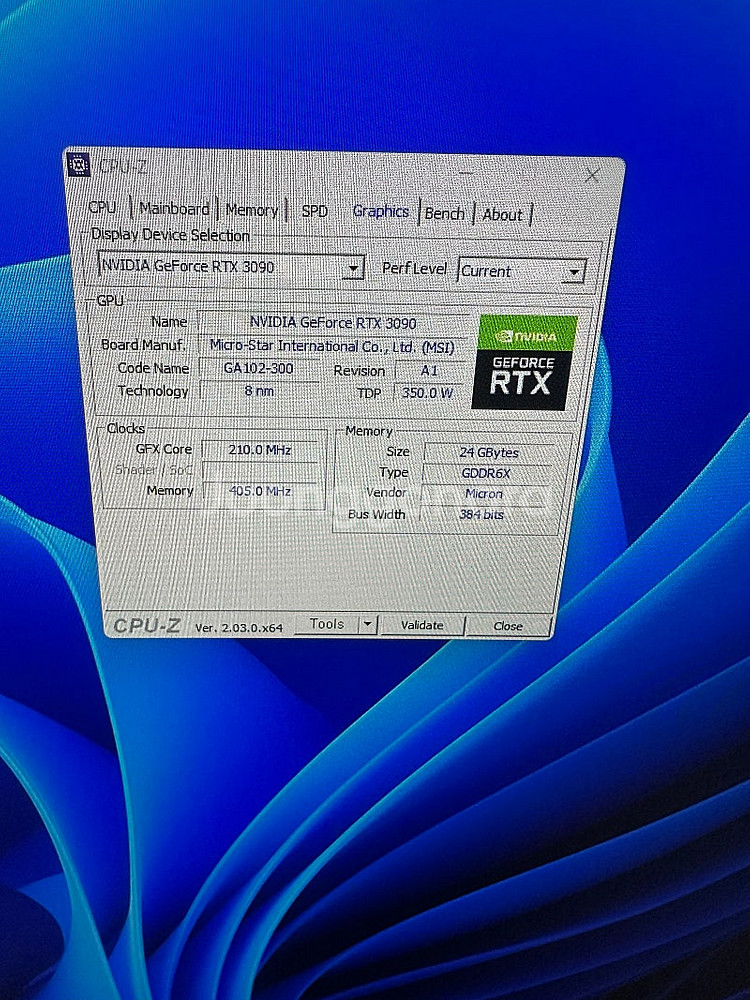Click the Bus Width 384 bits value
Viewport: 750px width, 1000px height.
point(482,514)
